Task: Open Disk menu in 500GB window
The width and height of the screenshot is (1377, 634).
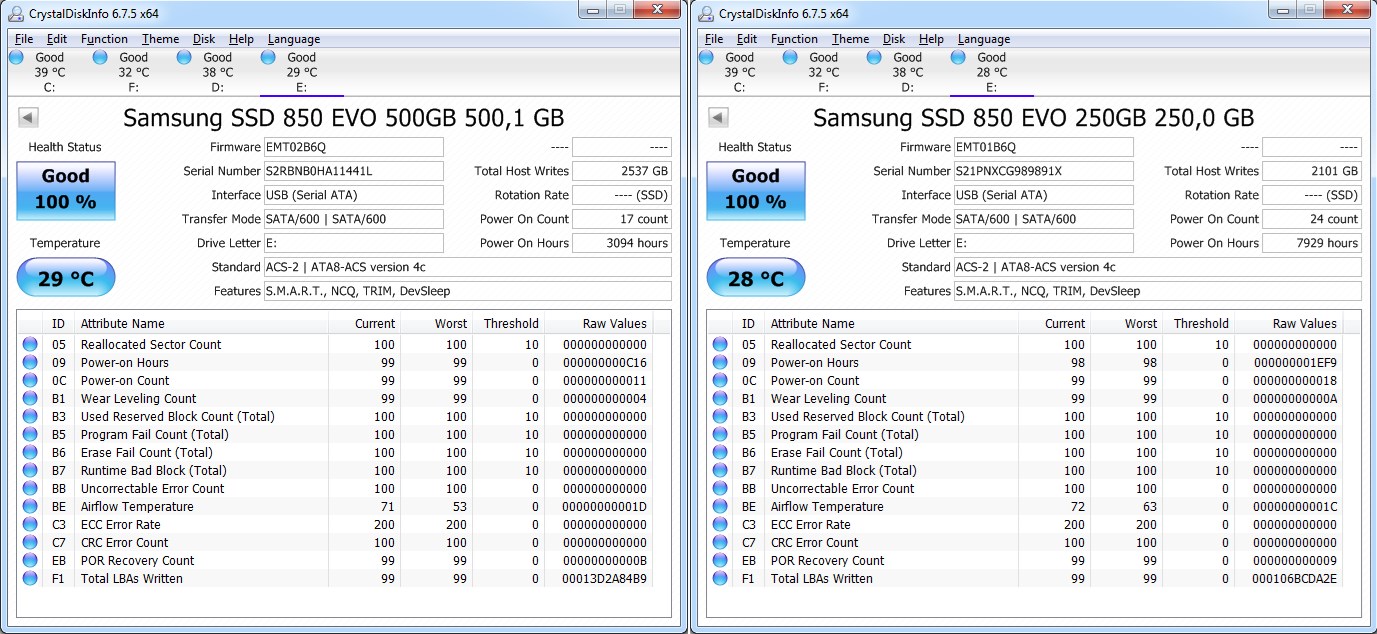Action: coord(204,39)
